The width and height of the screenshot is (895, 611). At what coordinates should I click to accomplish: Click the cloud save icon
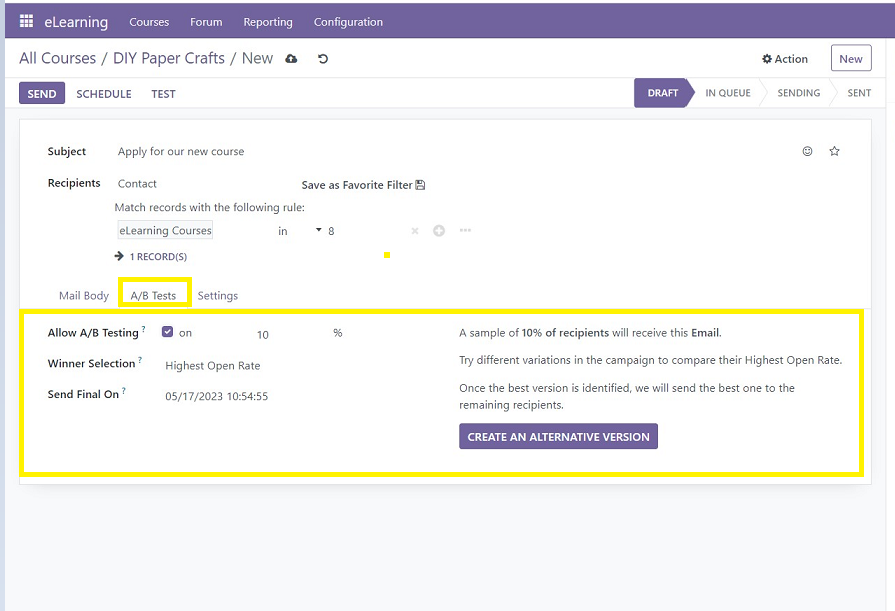click(x=291, y=59)
